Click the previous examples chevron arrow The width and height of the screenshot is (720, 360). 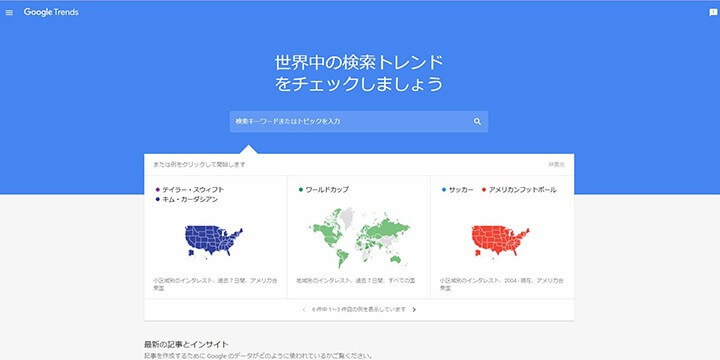[304, 309]
